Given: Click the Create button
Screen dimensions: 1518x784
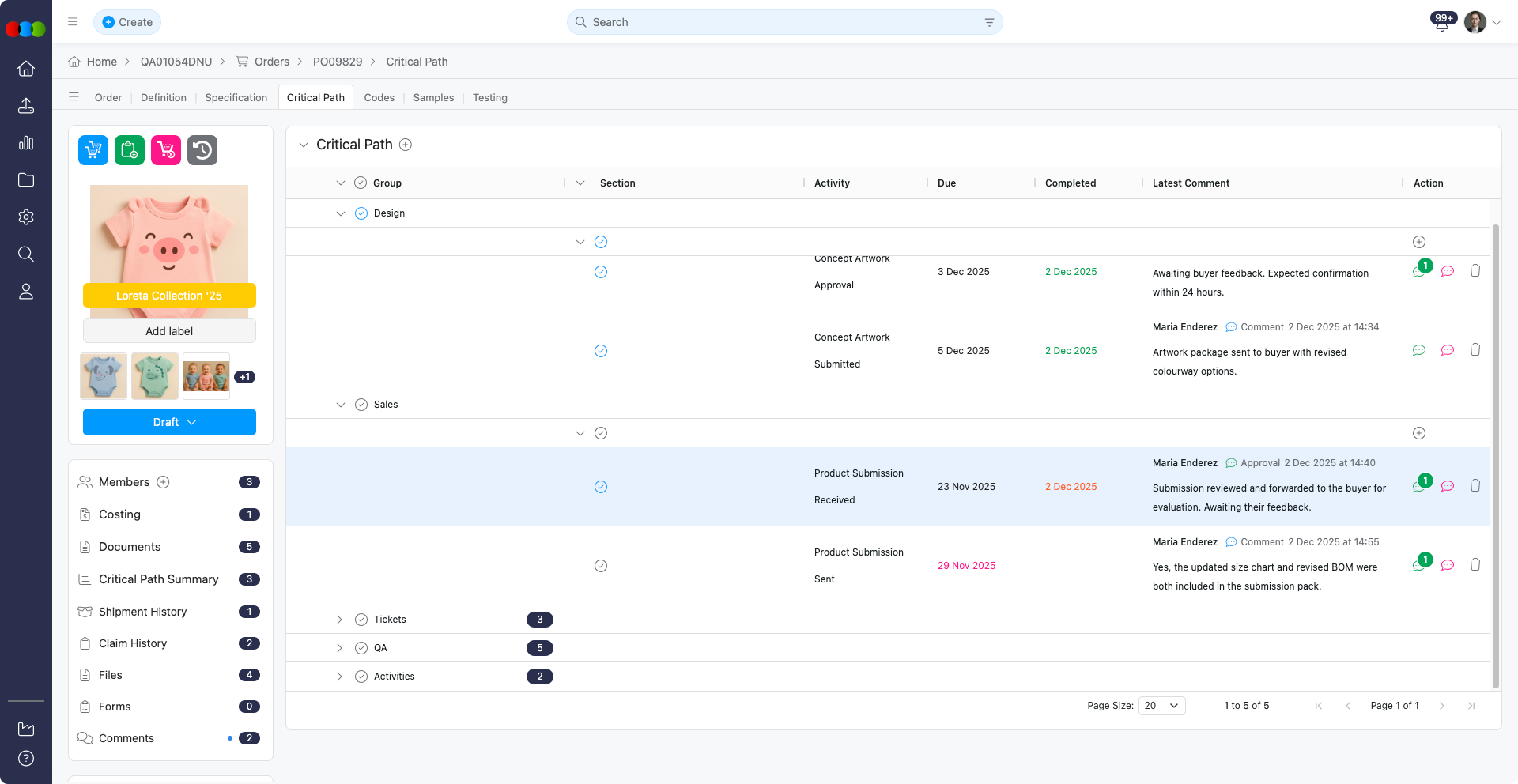Looking at the screenshot, I should point(127,22).
